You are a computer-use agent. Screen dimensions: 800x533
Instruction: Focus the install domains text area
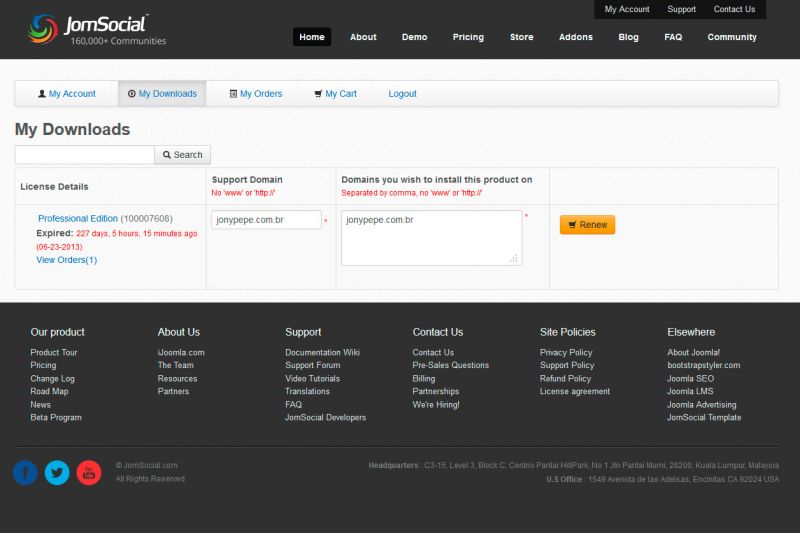pyautogui.click(x=432, y=238)
